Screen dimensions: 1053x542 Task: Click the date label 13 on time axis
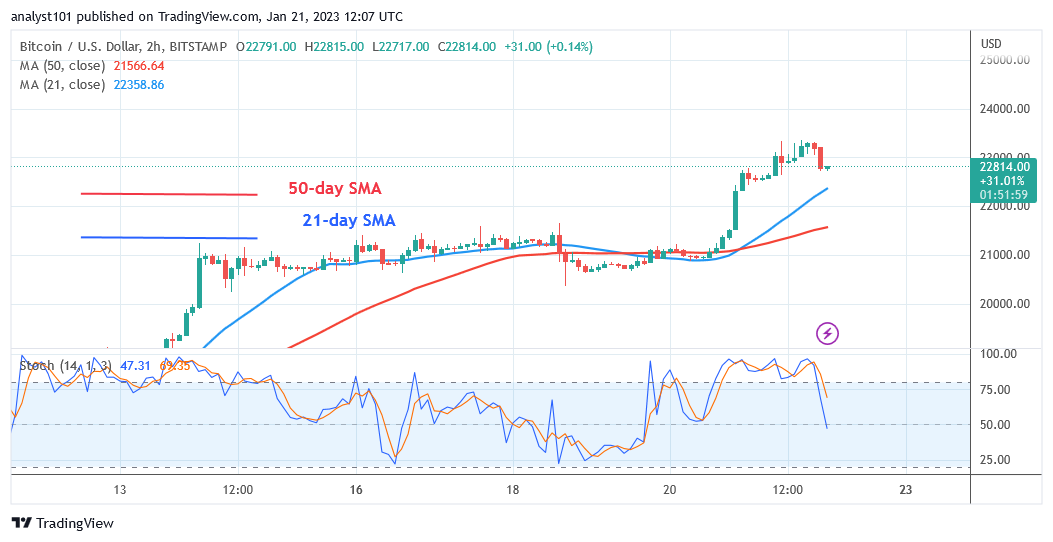[x=120, y=490]
